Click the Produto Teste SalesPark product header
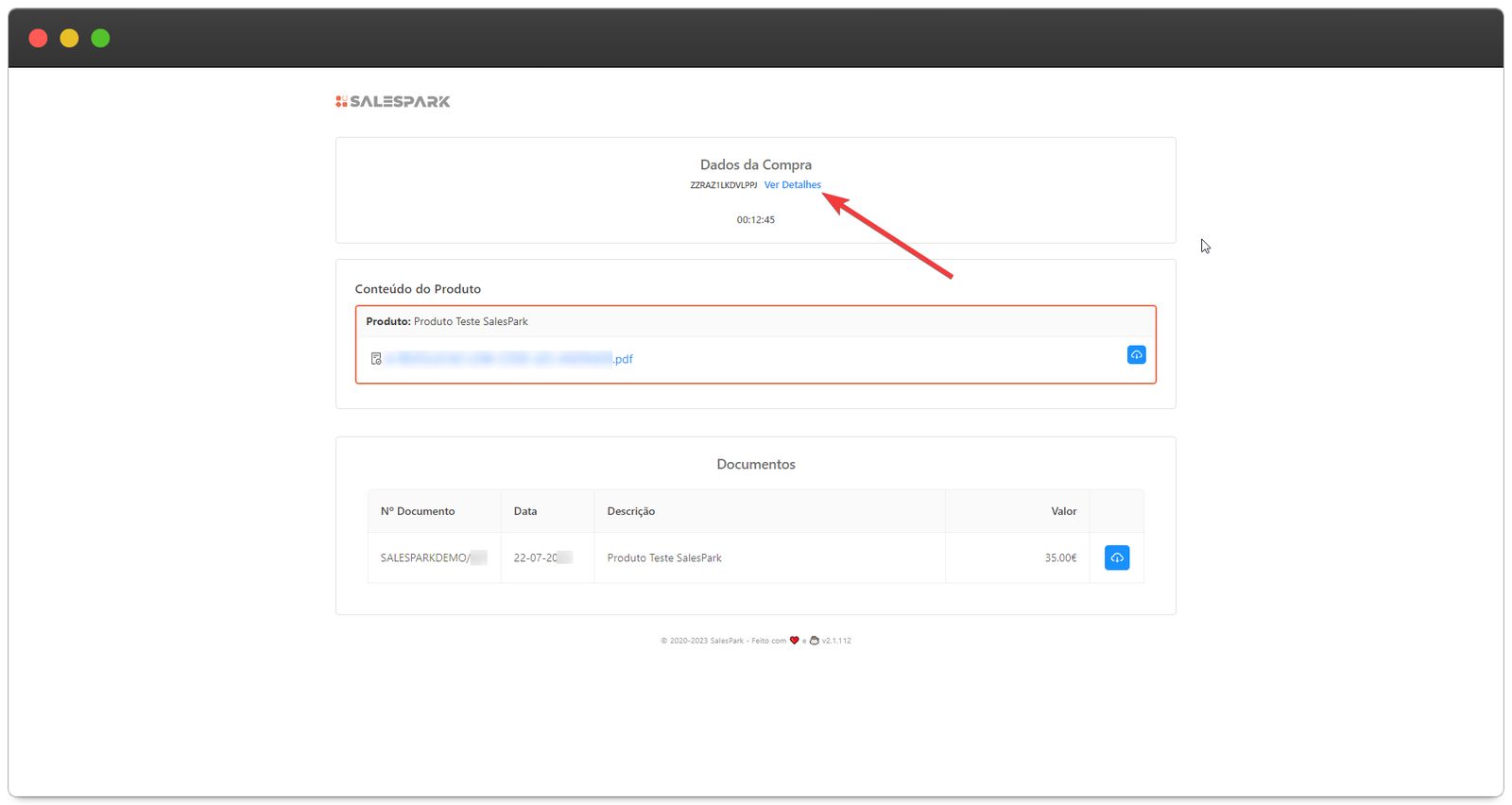The width and height of the screenshot is (1512, 805). click(x=447, y=322)
